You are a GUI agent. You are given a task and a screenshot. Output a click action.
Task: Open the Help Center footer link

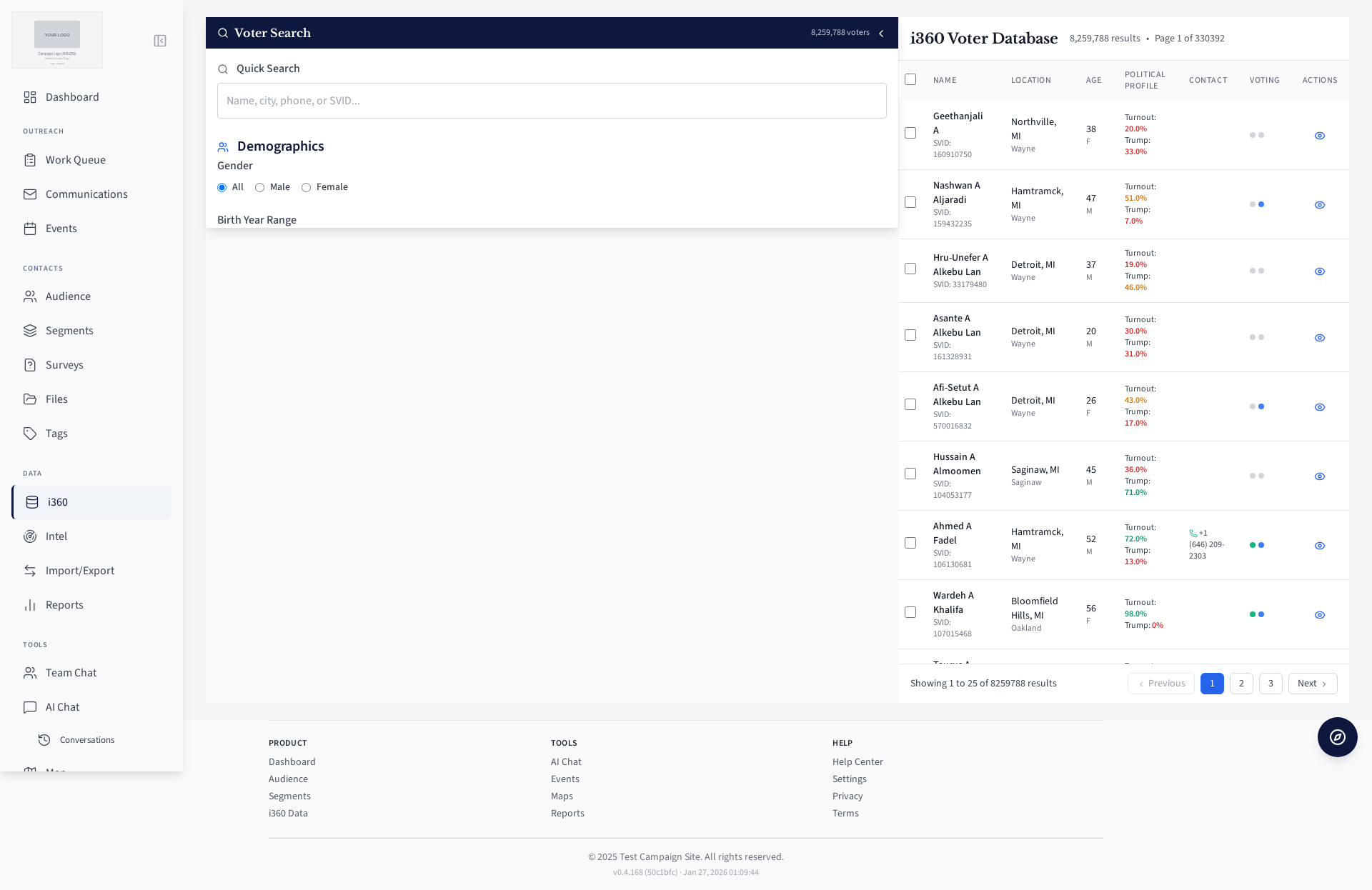point(857,762)
